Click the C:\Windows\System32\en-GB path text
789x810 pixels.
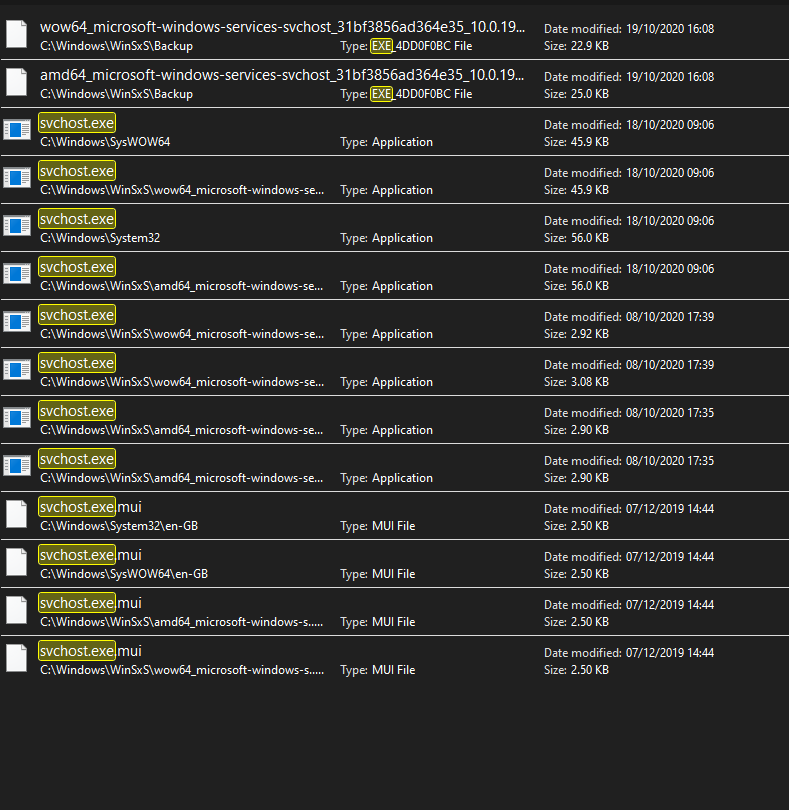pos(119,526)
